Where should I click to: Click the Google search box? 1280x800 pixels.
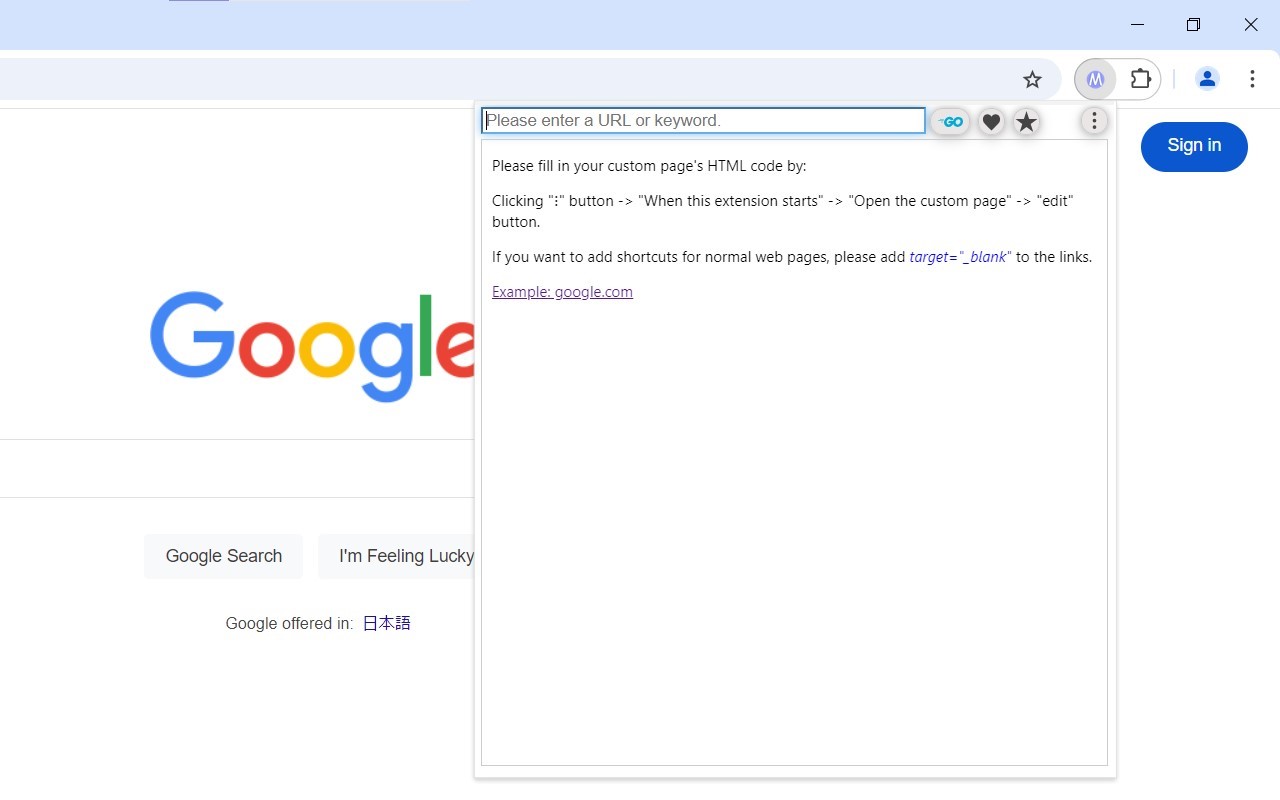coord(237,468)
